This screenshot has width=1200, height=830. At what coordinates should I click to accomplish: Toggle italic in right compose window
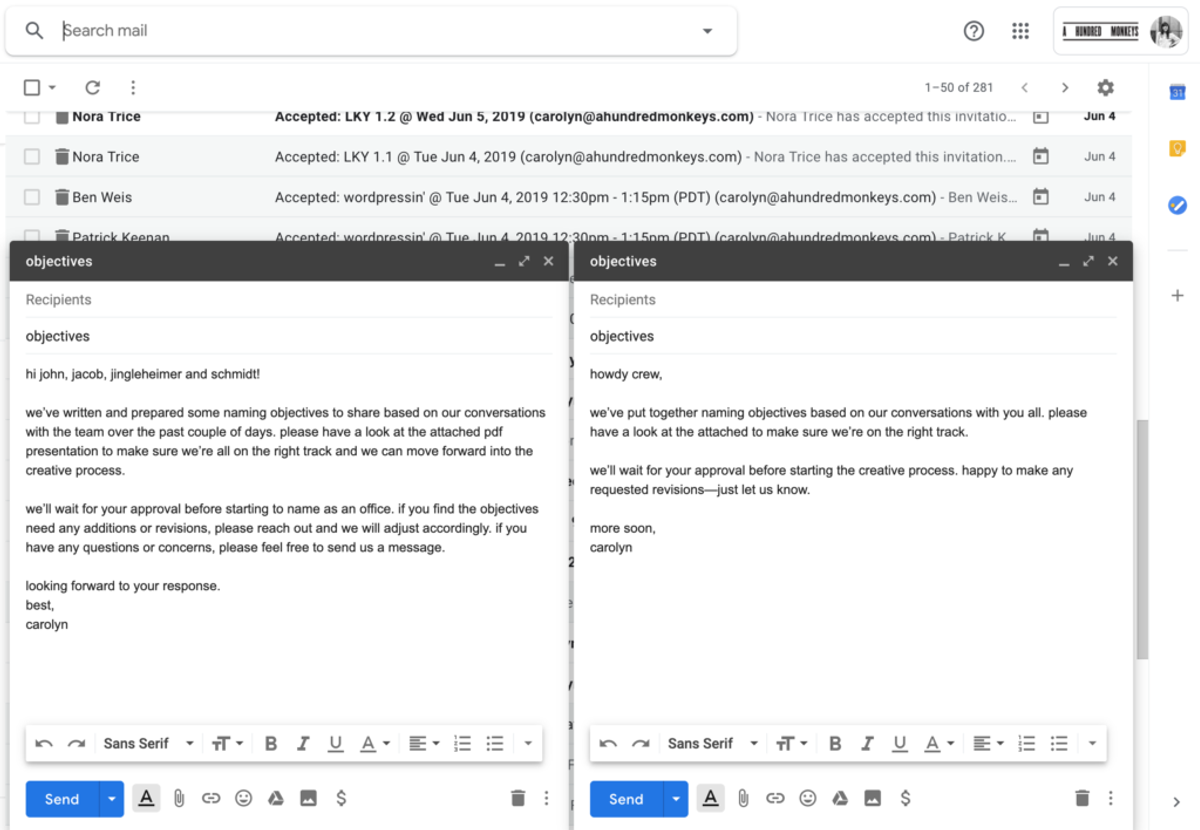coord(867,744)
